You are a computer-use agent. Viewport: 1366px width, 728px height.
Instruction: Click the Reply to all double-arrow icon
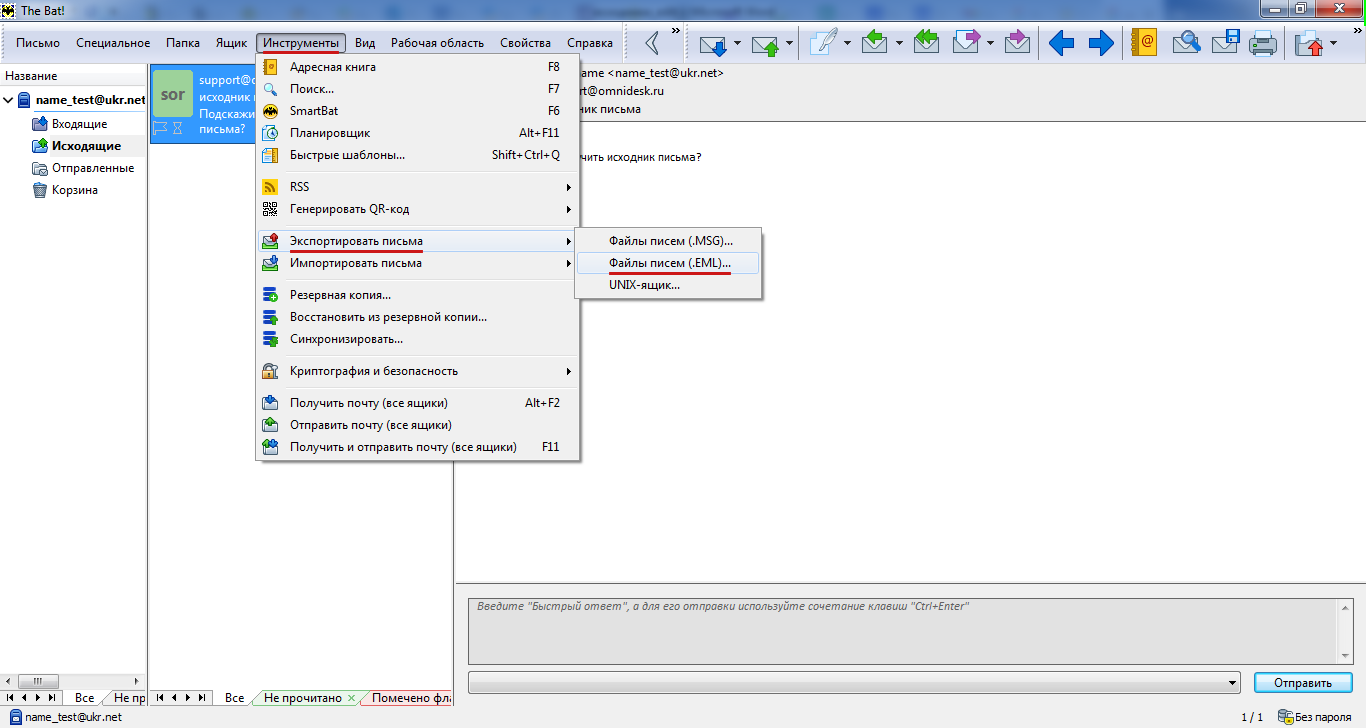pyautogui.click(x=927, y=43)
